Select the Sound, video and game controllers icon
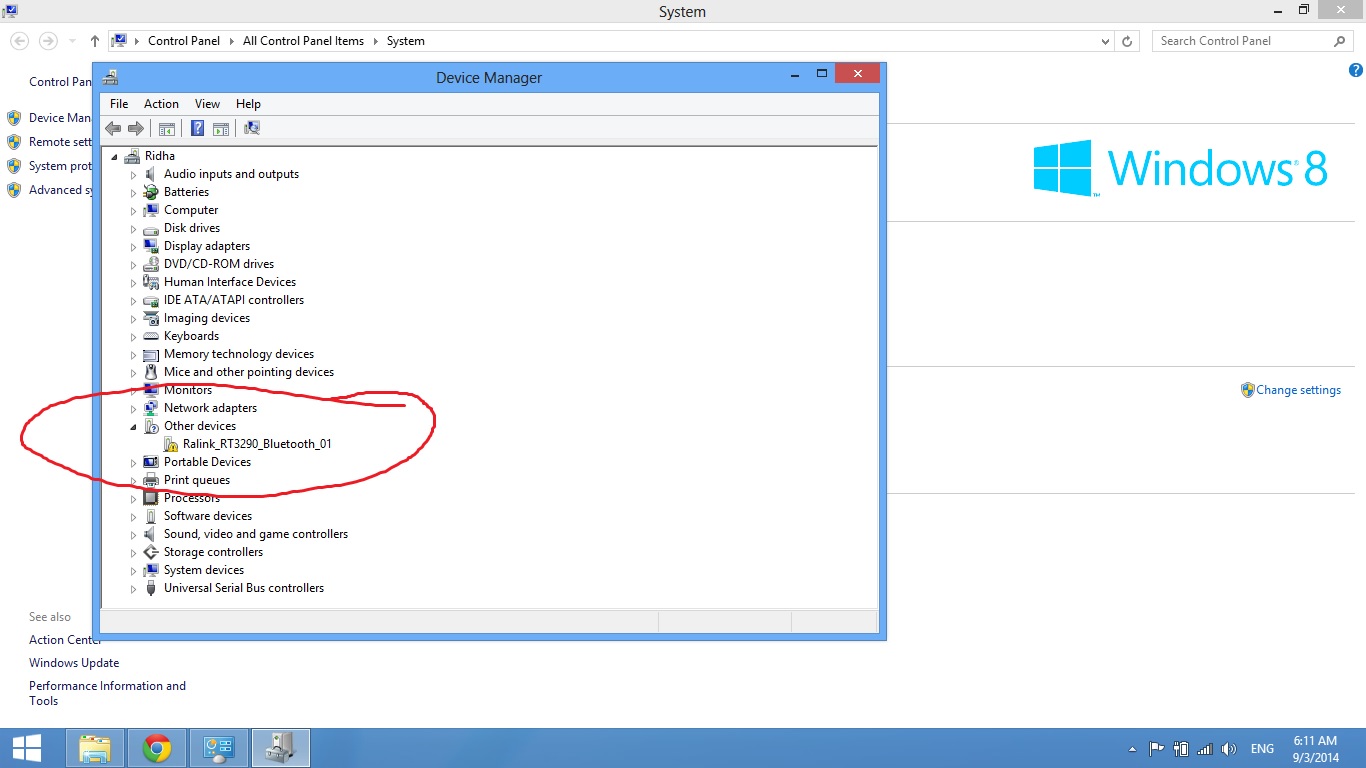1366x768 pixels. point(151,534)
